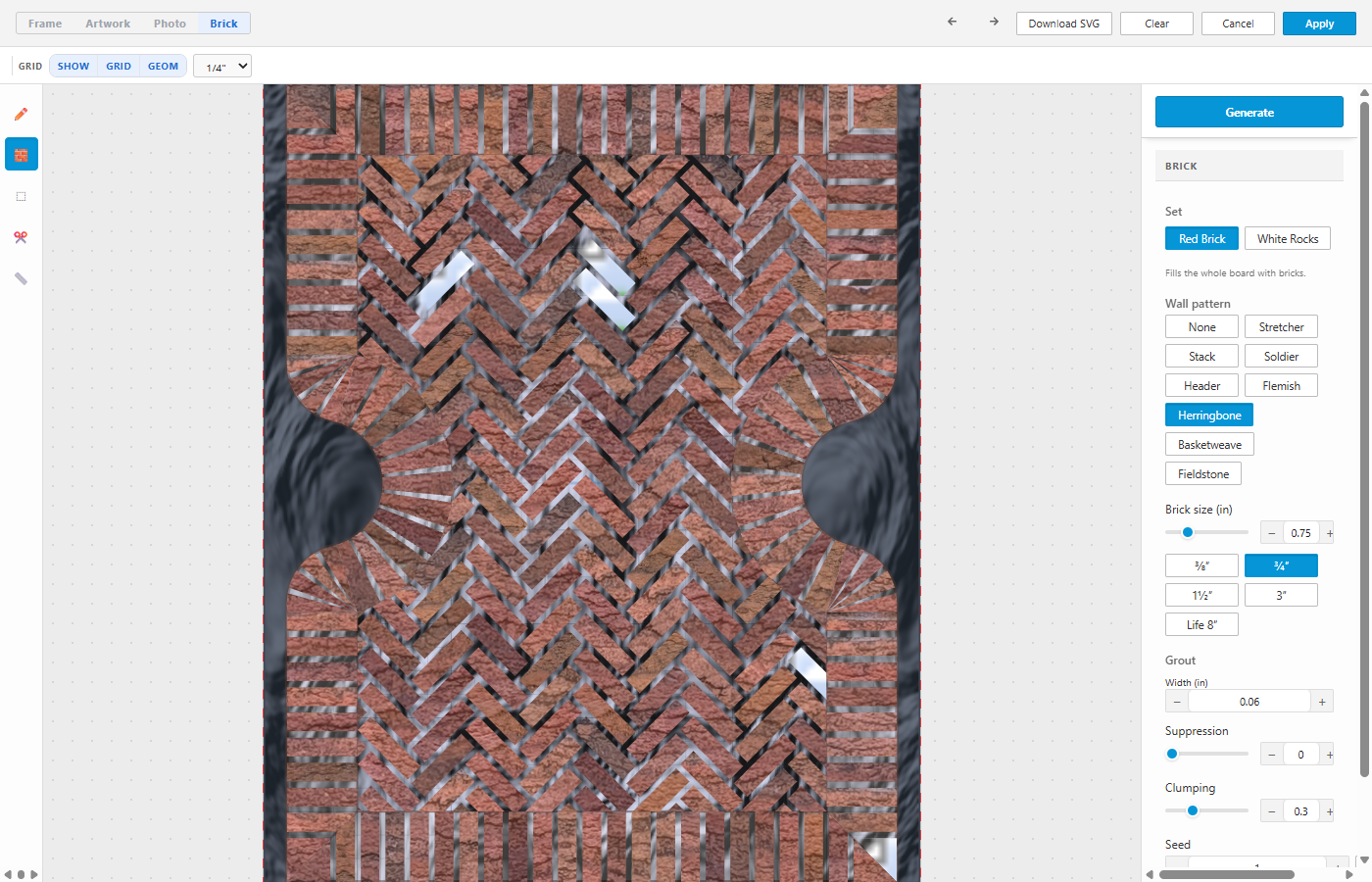Choose the Red Brick set

(1201, 239)
